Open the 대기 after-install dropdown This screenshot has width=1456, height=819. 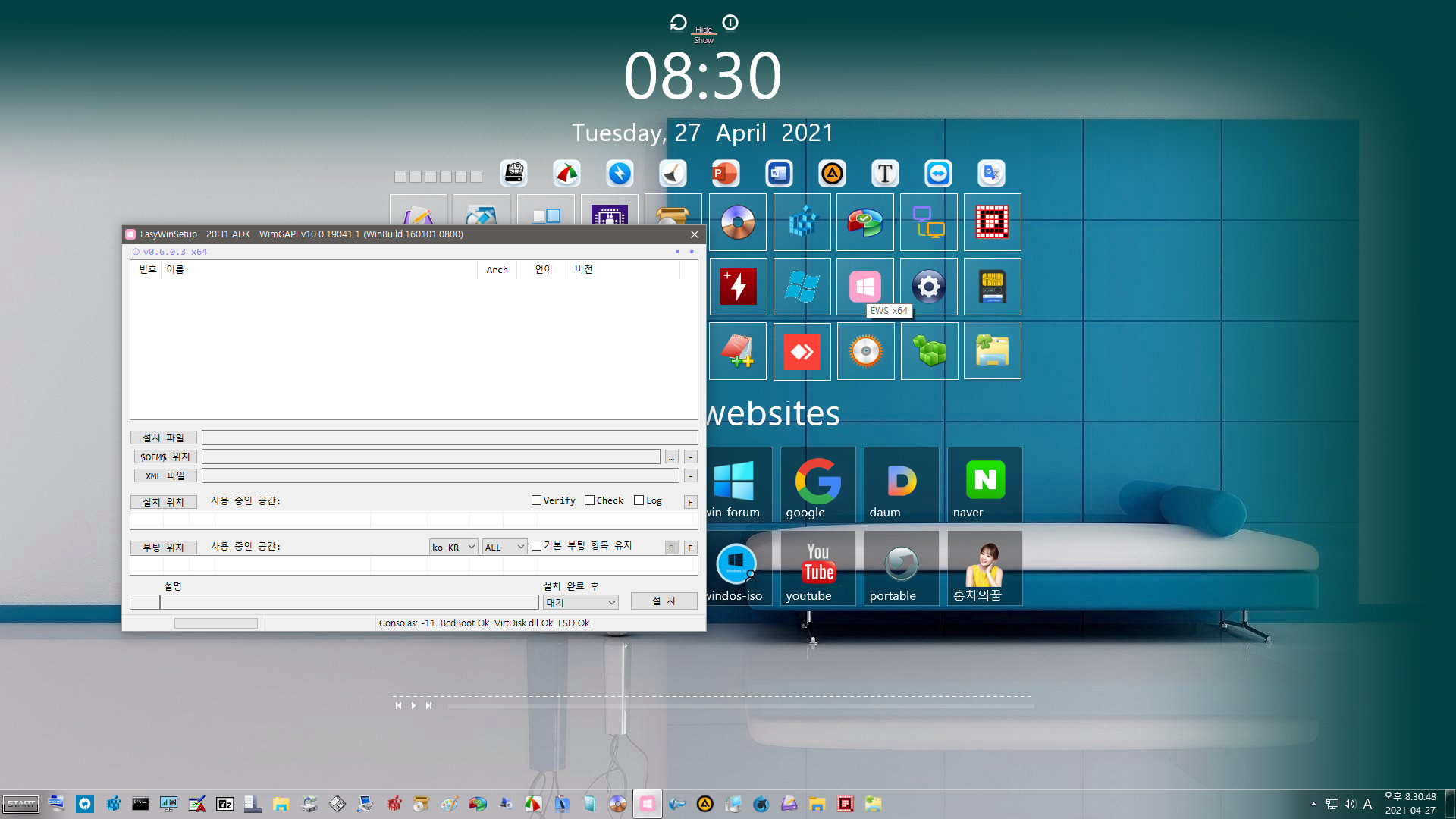581,602
